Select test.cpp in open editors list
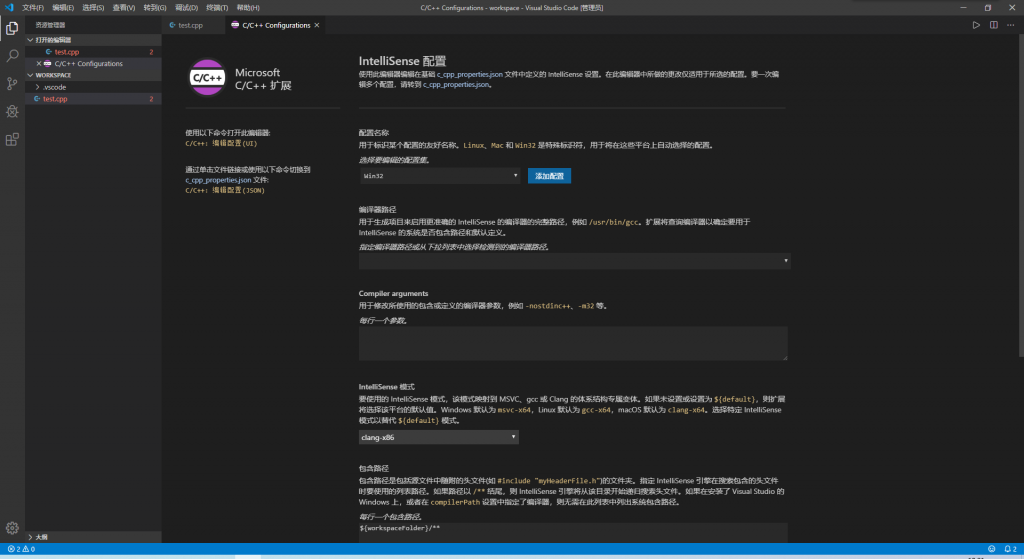Viewport: 1024px width, 559px height. [x=93, y=52]
